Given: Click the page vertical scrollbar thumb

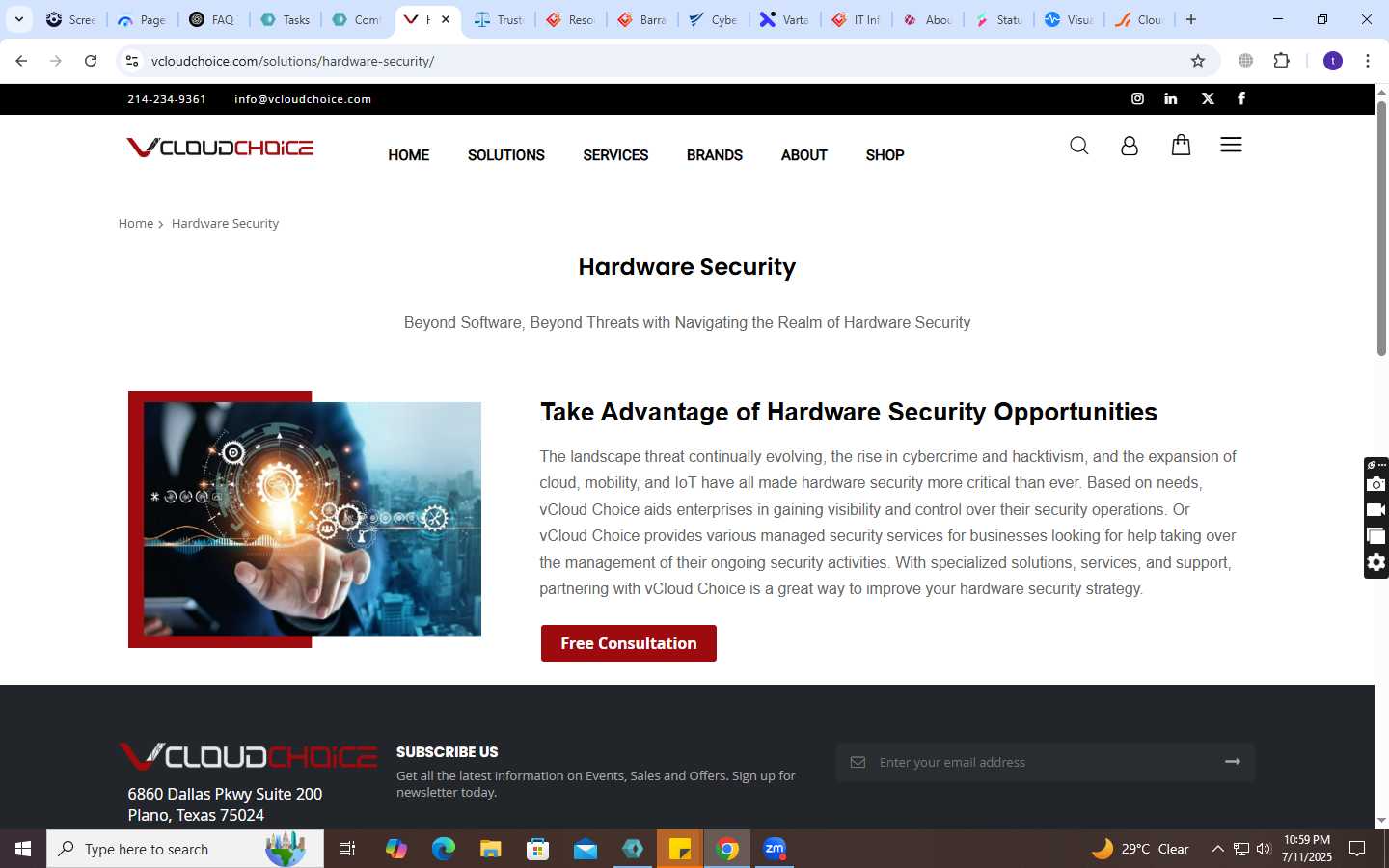Looking at the screenshot, I should click(1381, 228).
